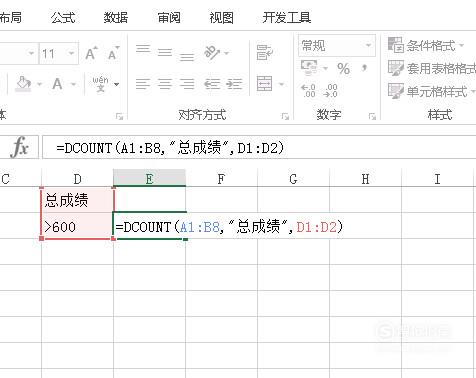This screenshot has width=476, height=378.
Task: Open 对齐方式 dialog launcher
Action: coord(285,116)
